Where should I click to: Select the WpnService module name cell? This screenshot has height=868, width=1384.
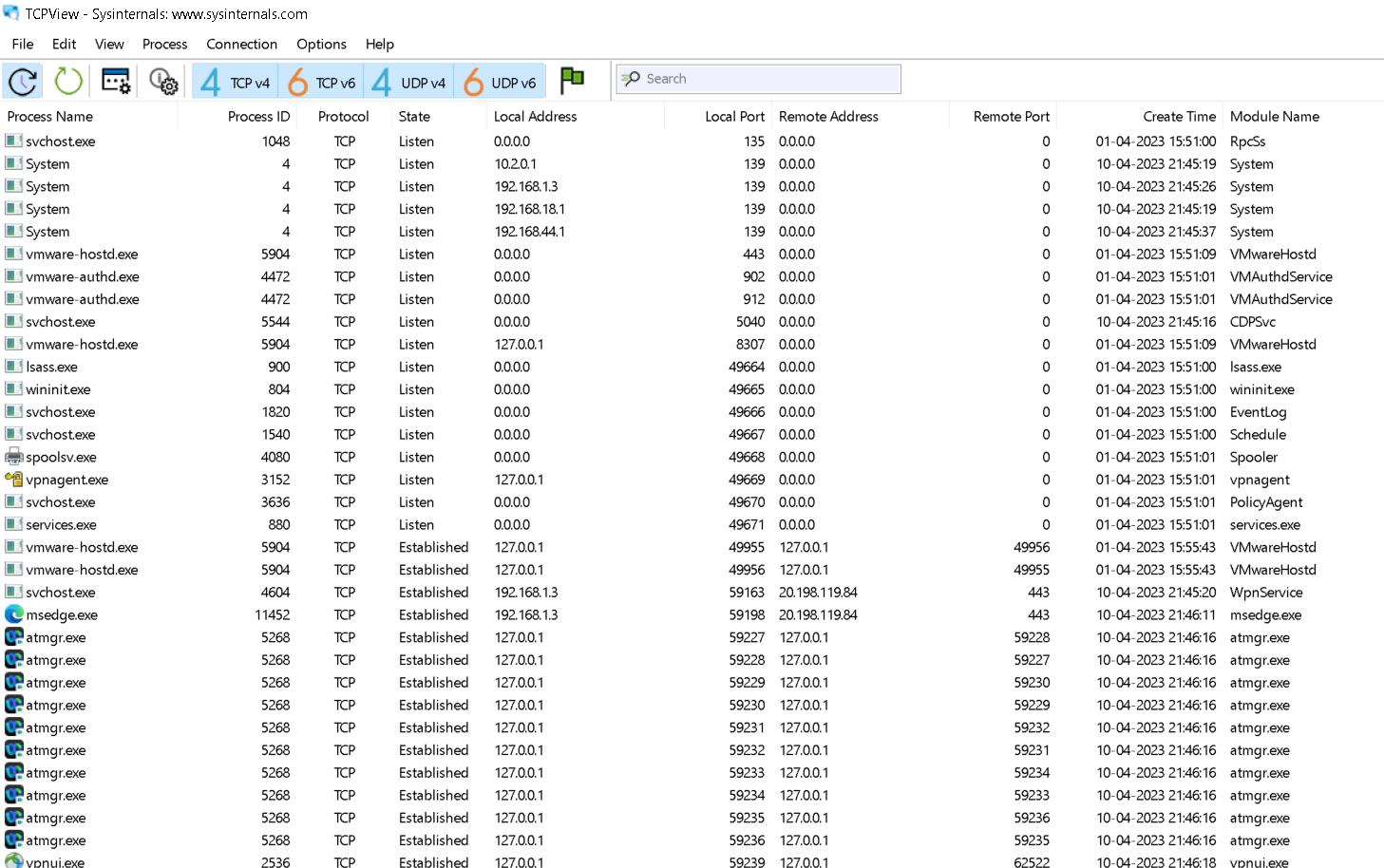click(1266, 593)
